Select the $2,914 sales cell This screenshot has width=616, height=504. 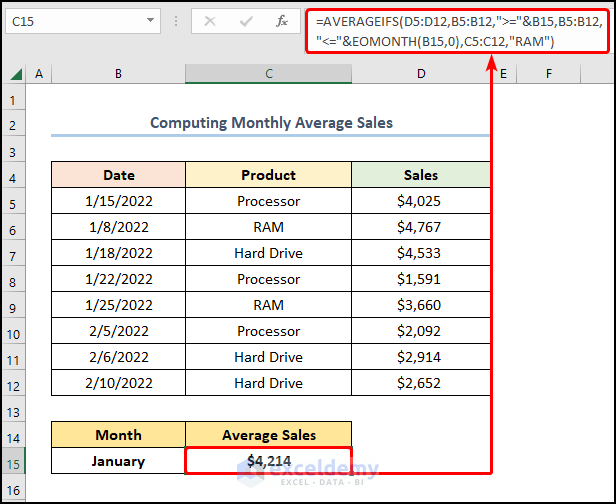[421, 357]
